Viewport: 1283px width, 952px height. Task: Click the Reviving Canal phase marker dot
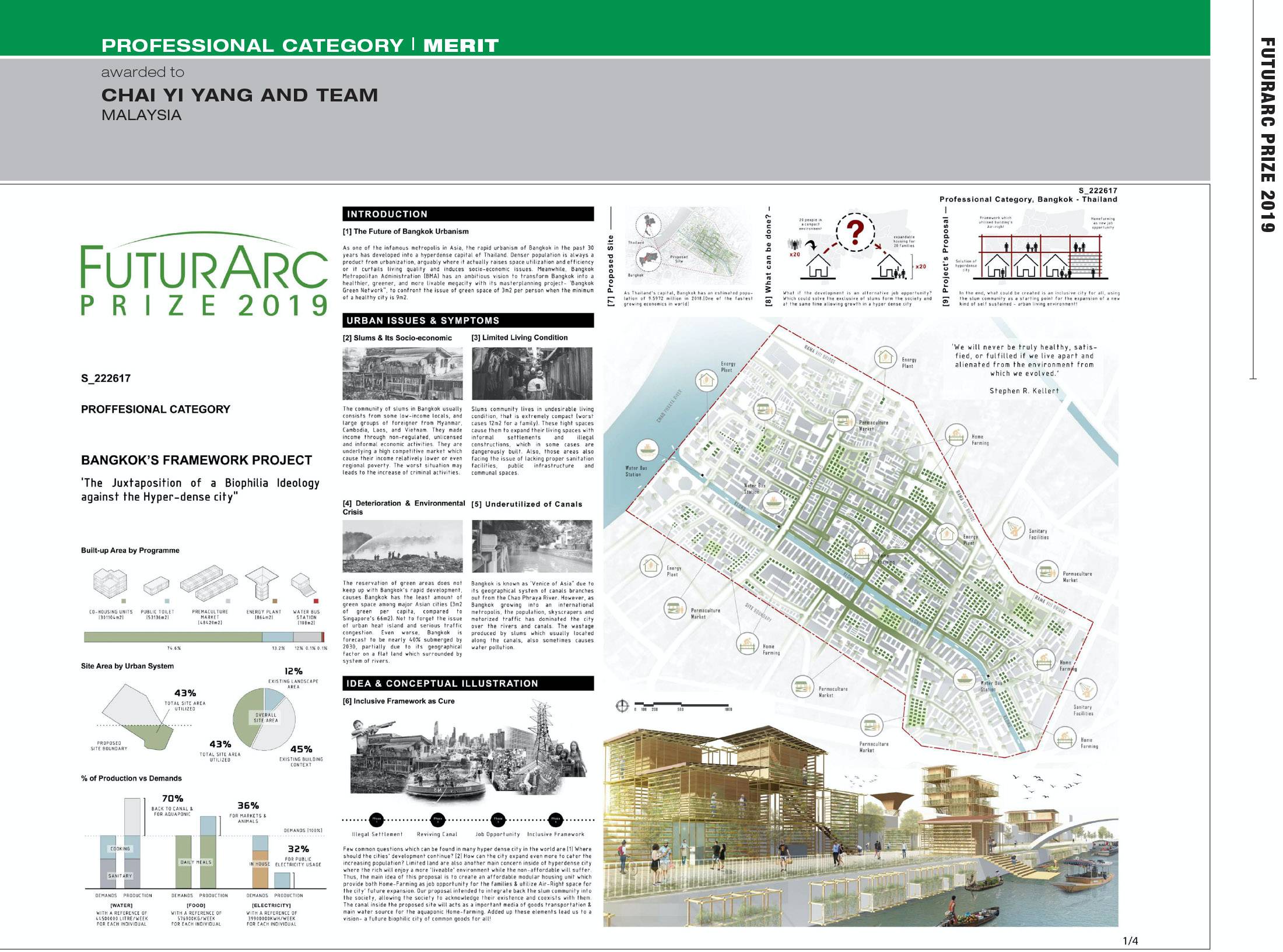[x=437, y=818]
